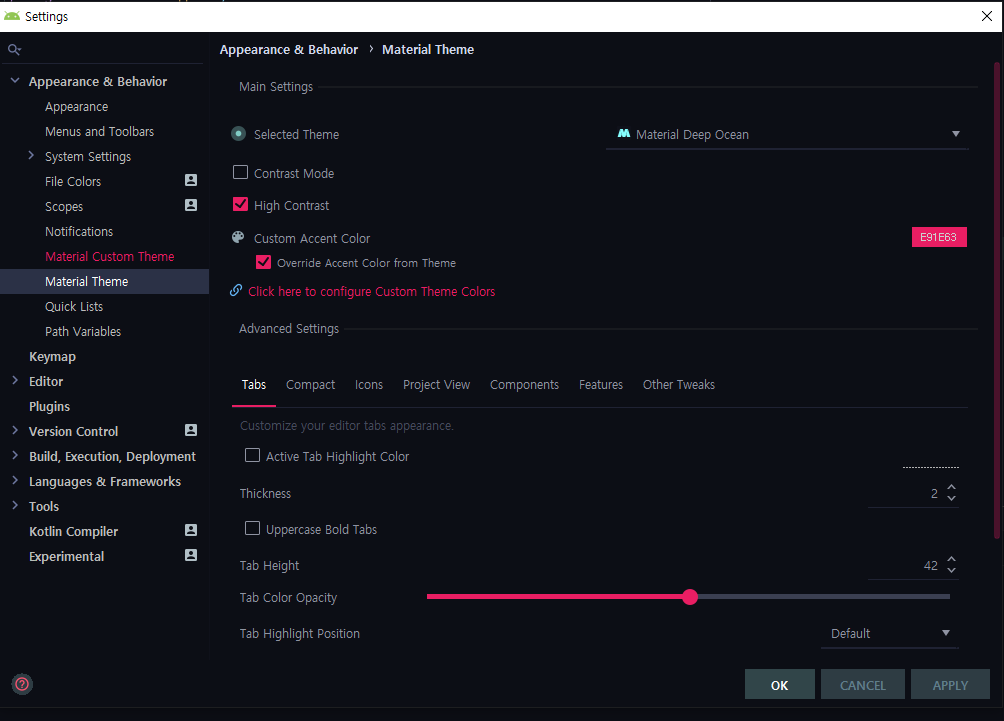This screenshot has height=721, width=1004.
Task: Open the Keymap settings page
Action: pos(52,356)
